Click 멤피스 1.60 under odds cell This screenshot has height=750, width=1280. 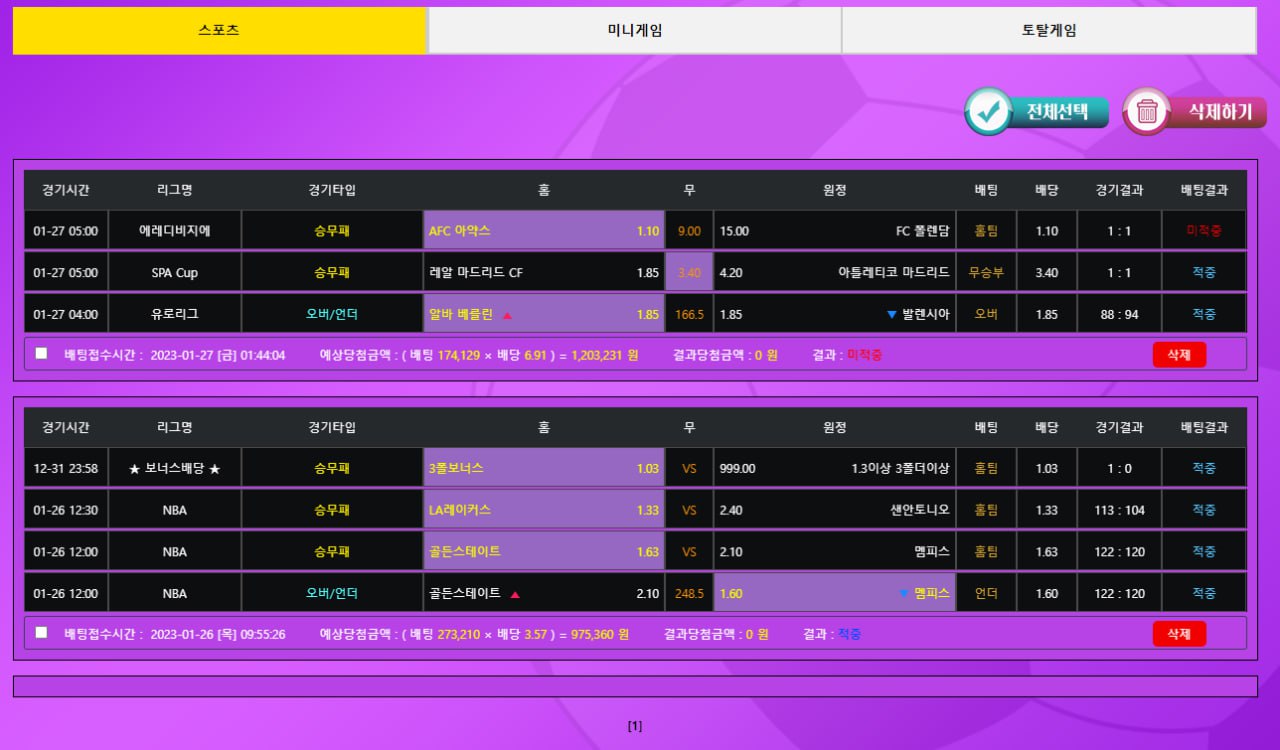click(835, 593)
